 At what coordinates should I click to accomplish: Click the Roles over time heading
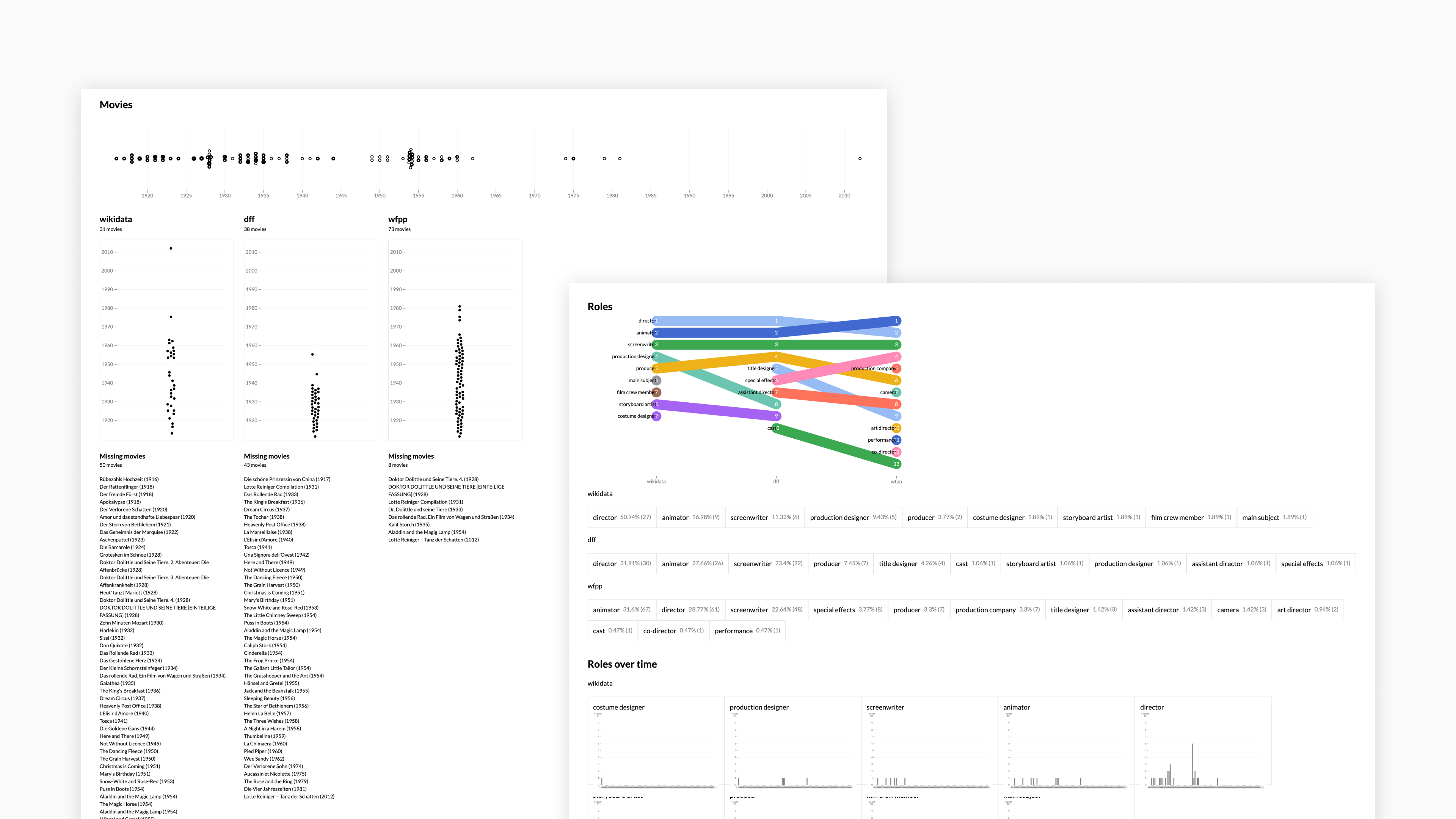(622, 664)
